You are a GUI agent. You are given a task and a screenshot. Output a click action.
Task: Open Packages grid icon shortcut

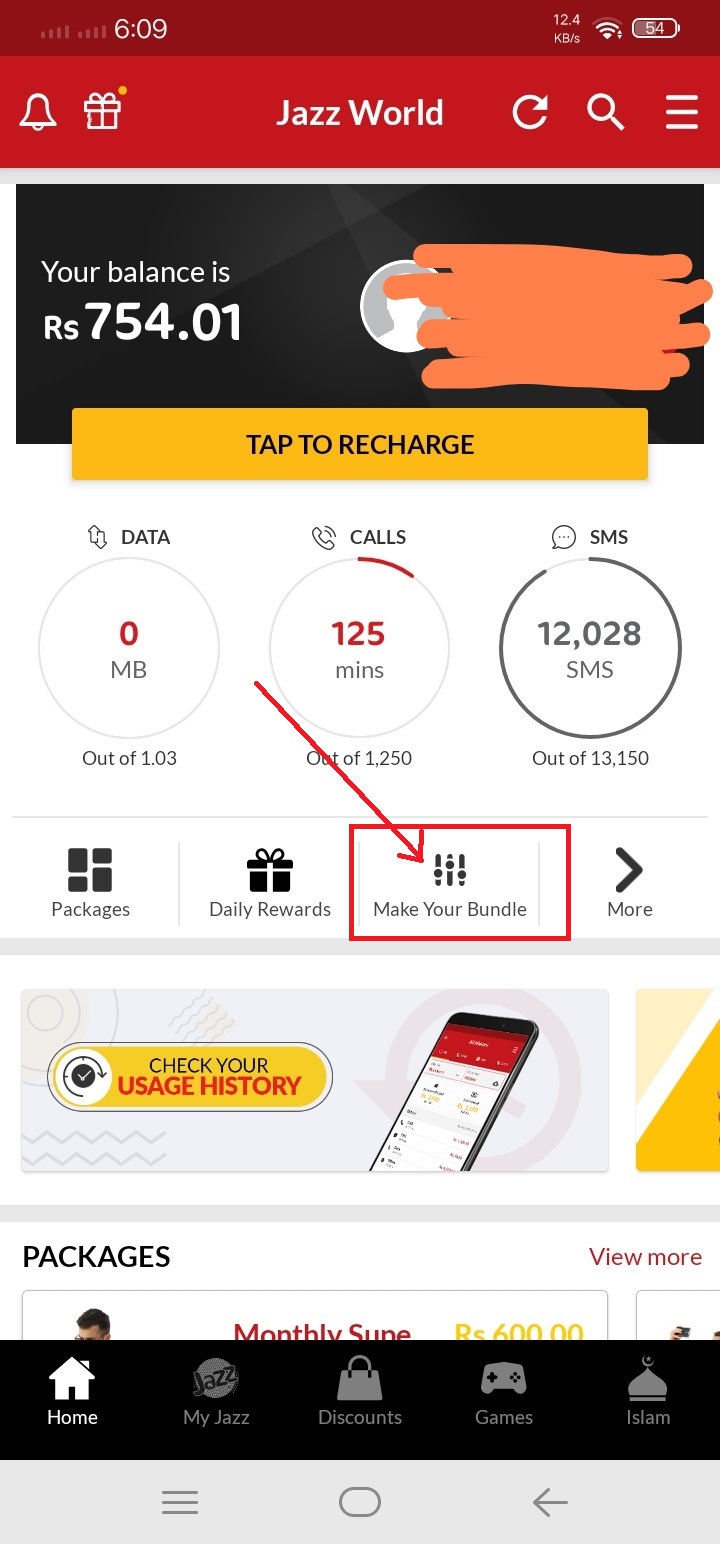(x=90, y=883)
